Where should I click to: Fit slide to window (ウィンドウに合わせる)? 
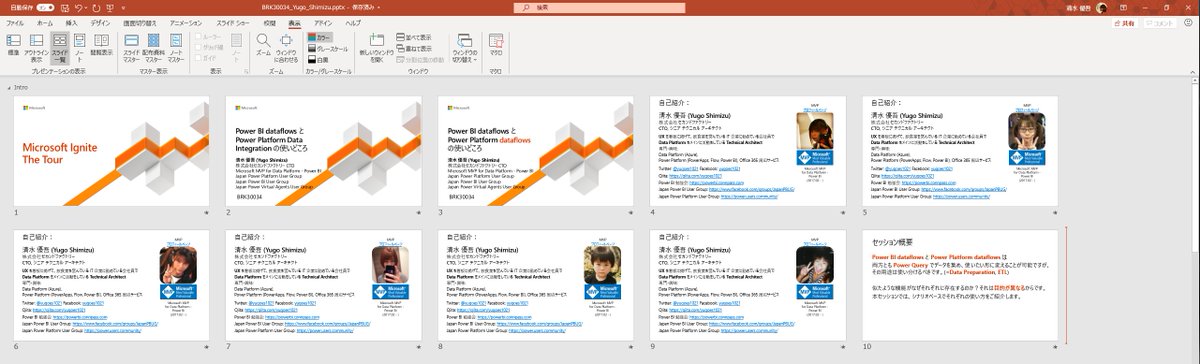[x=286, y=47]
